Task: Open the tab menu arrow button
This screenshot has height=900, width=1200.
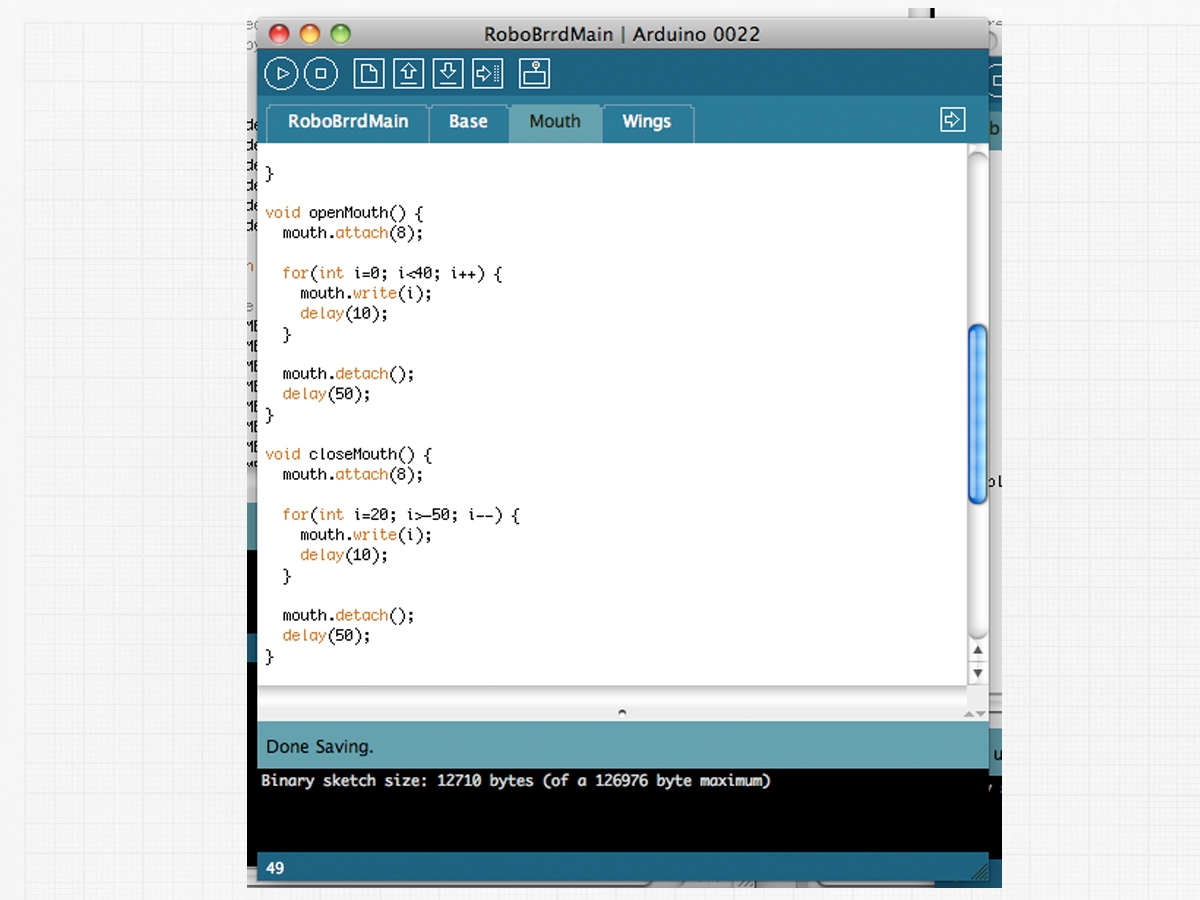Action: point(953,120)
